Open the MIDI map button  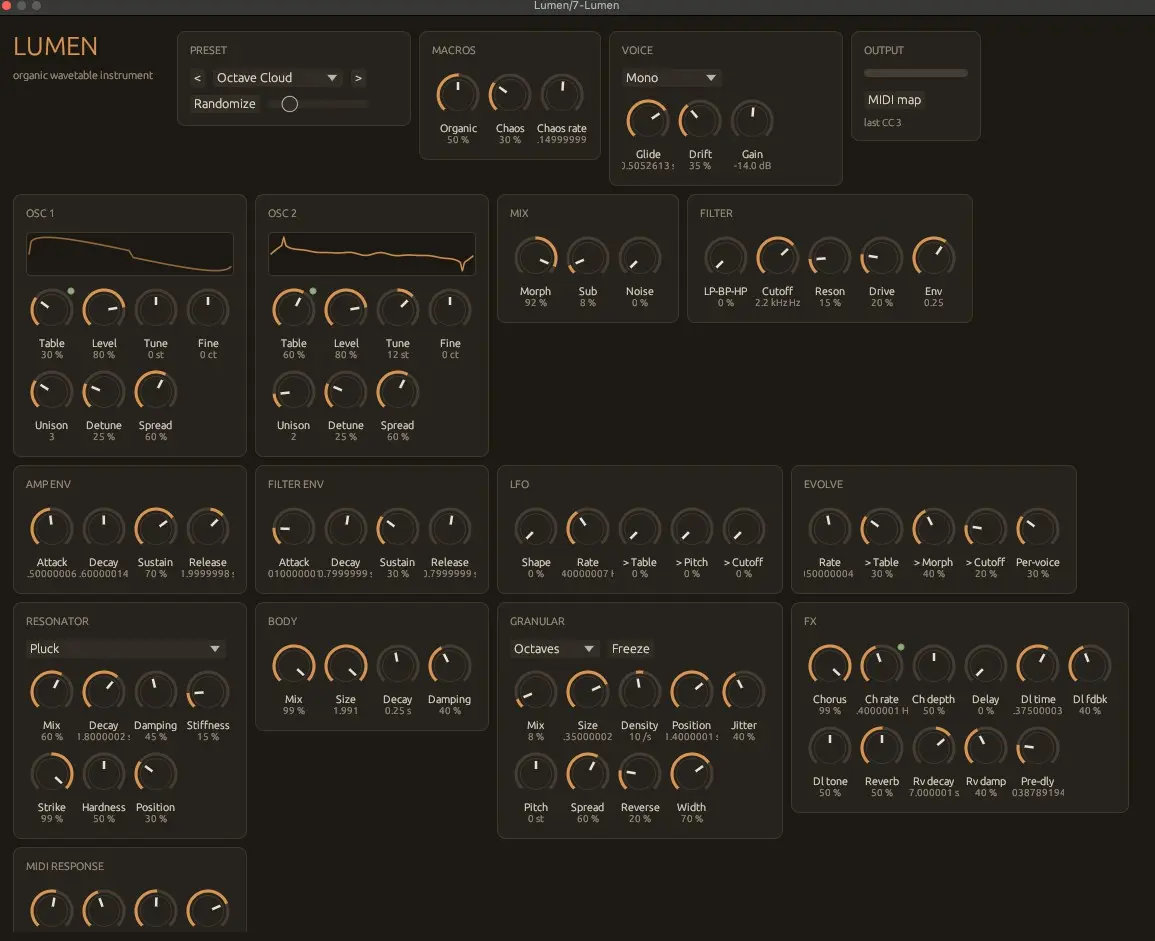[x=894, y=99]
